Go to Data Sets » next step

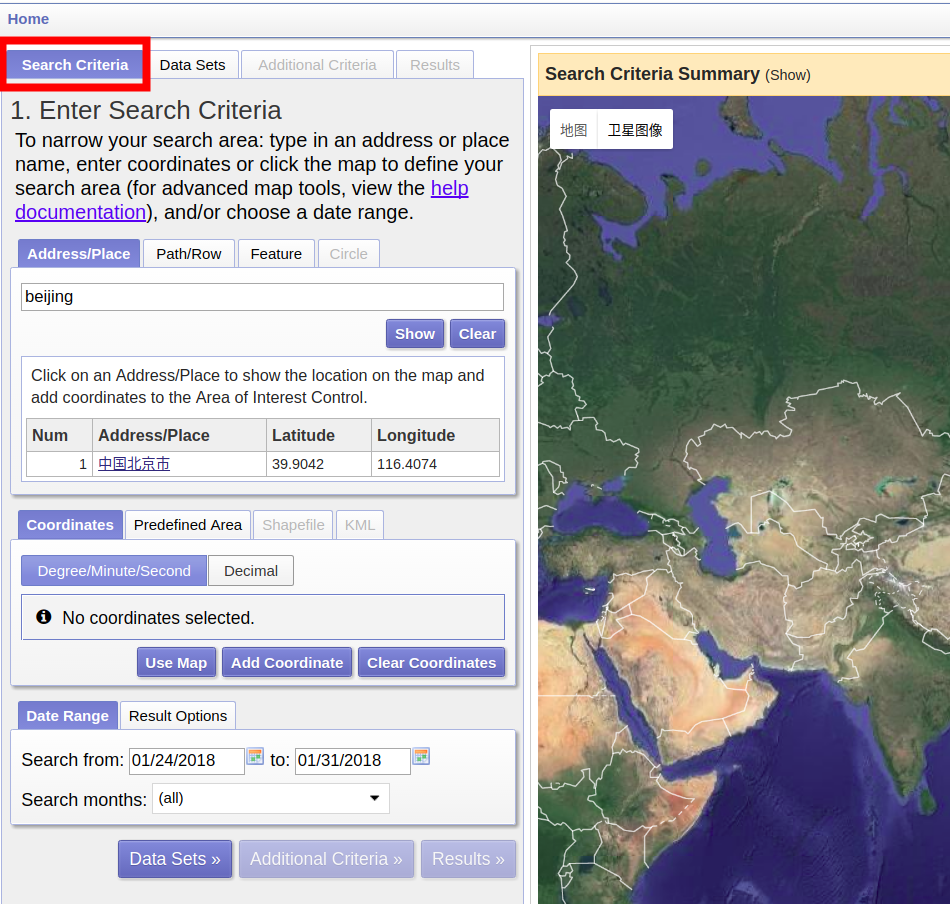click(175, 859)
